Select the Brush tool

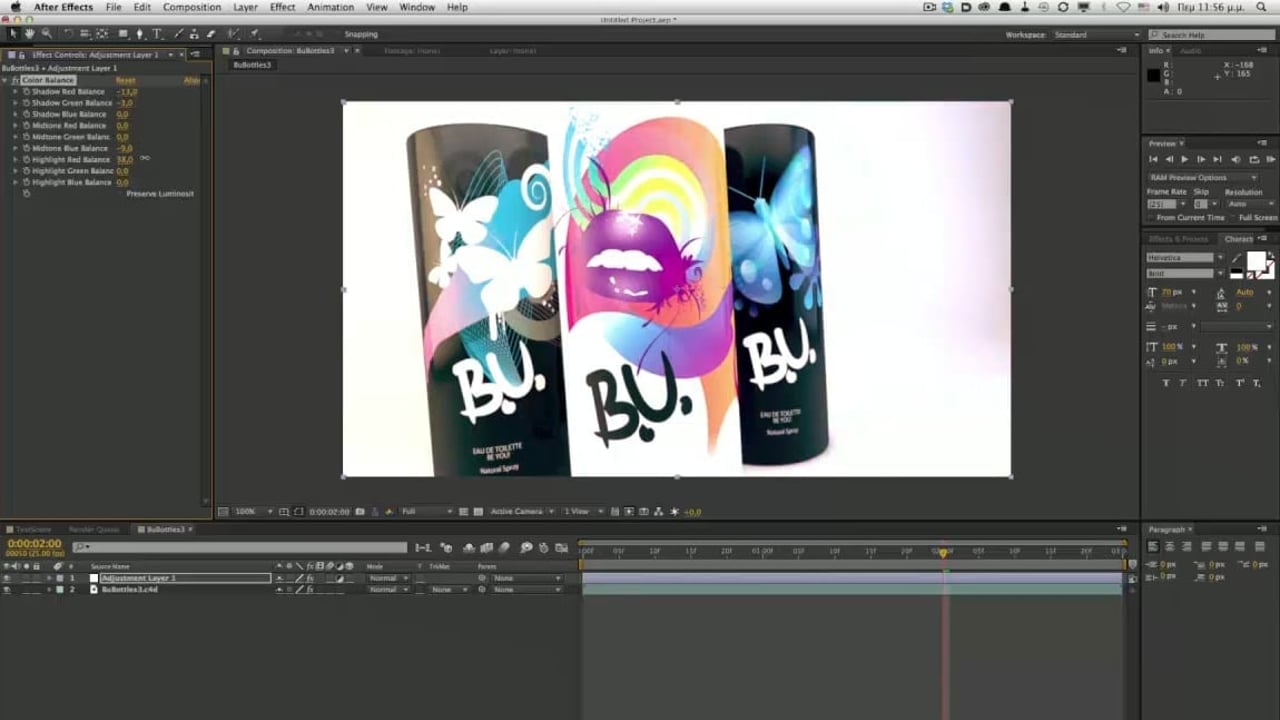click(x=179, y=34)
